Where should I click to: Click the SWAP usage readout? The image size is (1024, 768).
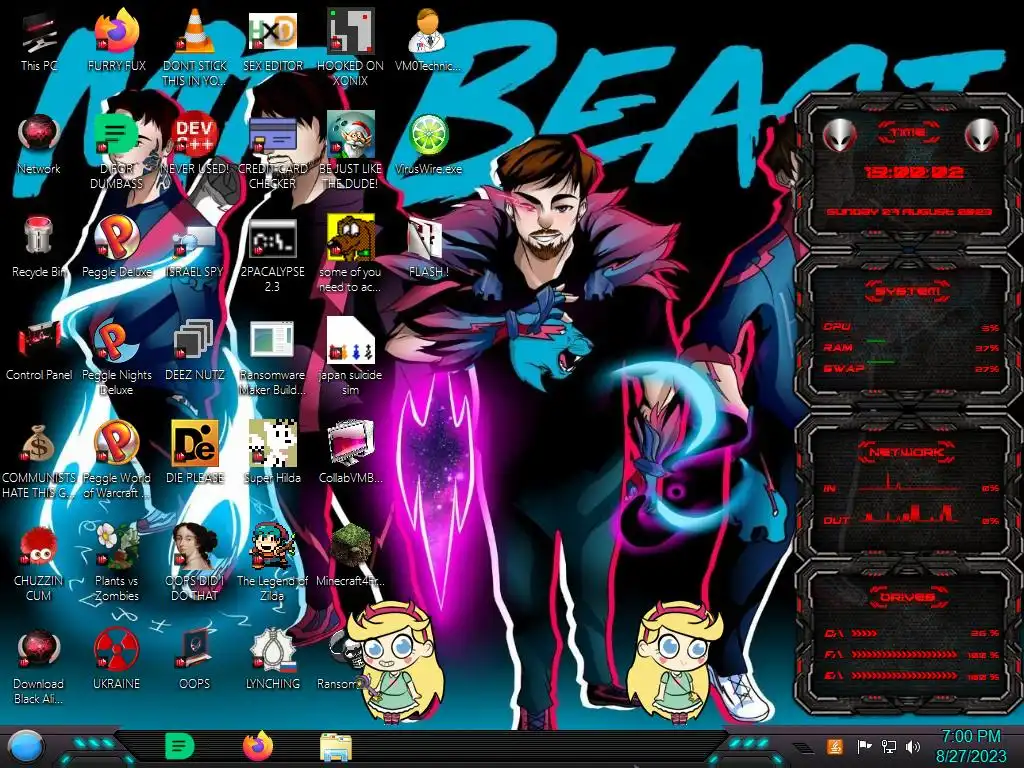coord(911,368)
